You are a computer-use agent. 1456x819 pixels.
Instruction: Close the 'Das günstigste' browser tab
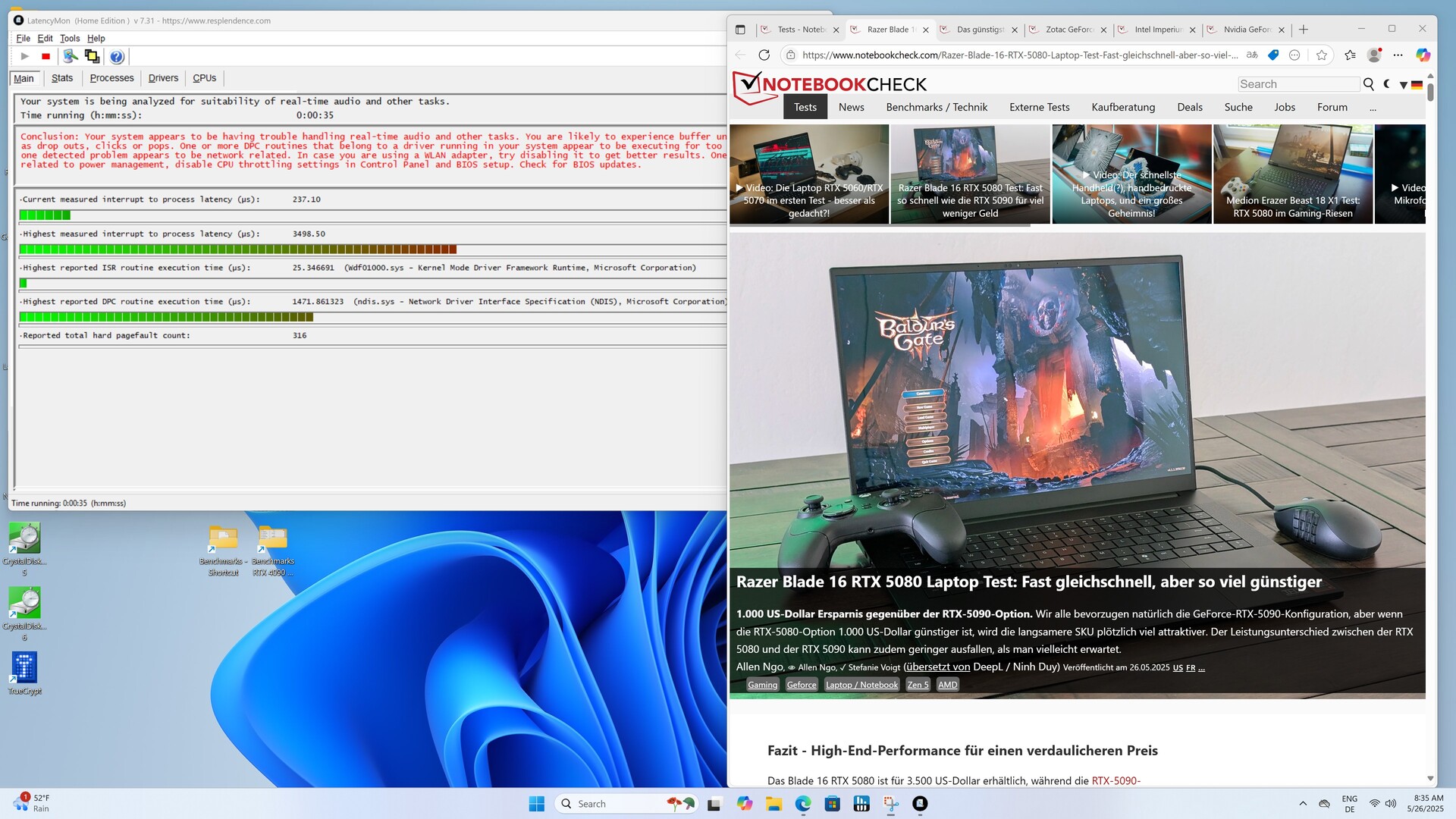pyautogui.click(x=1015, y=30)
